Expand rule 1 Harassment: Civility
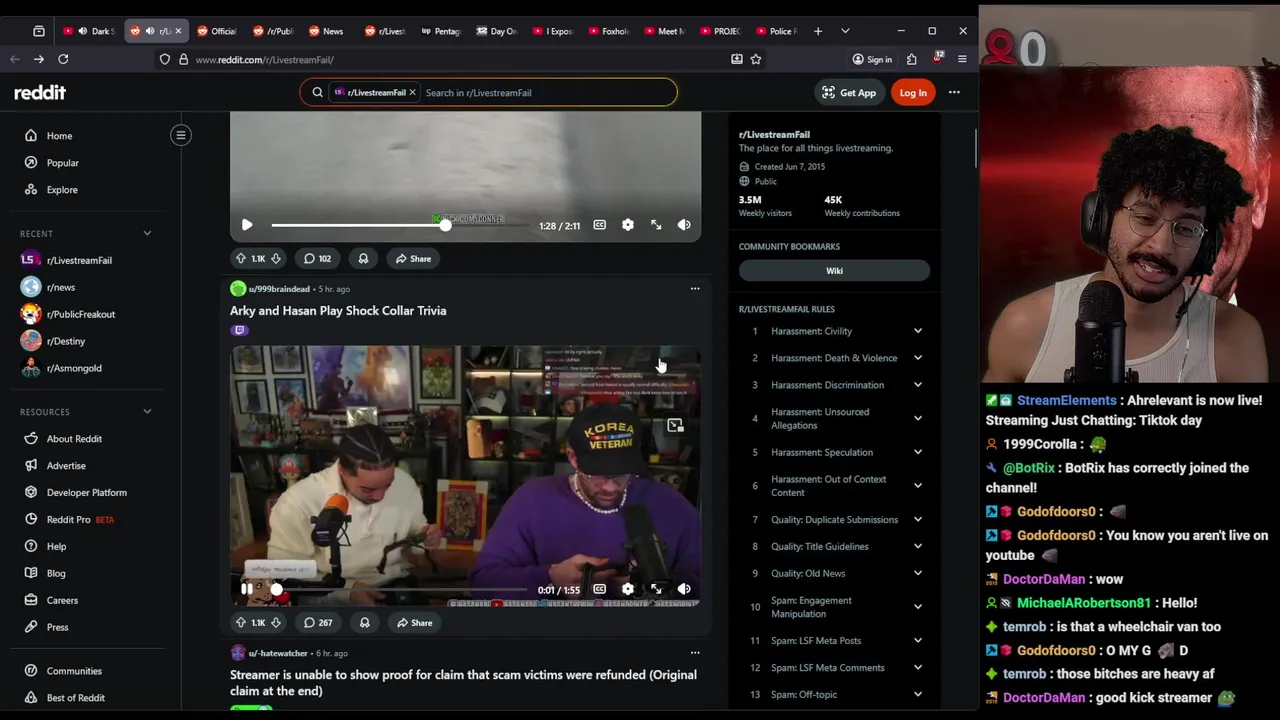 pyautogui.click(x=917, y=331)
